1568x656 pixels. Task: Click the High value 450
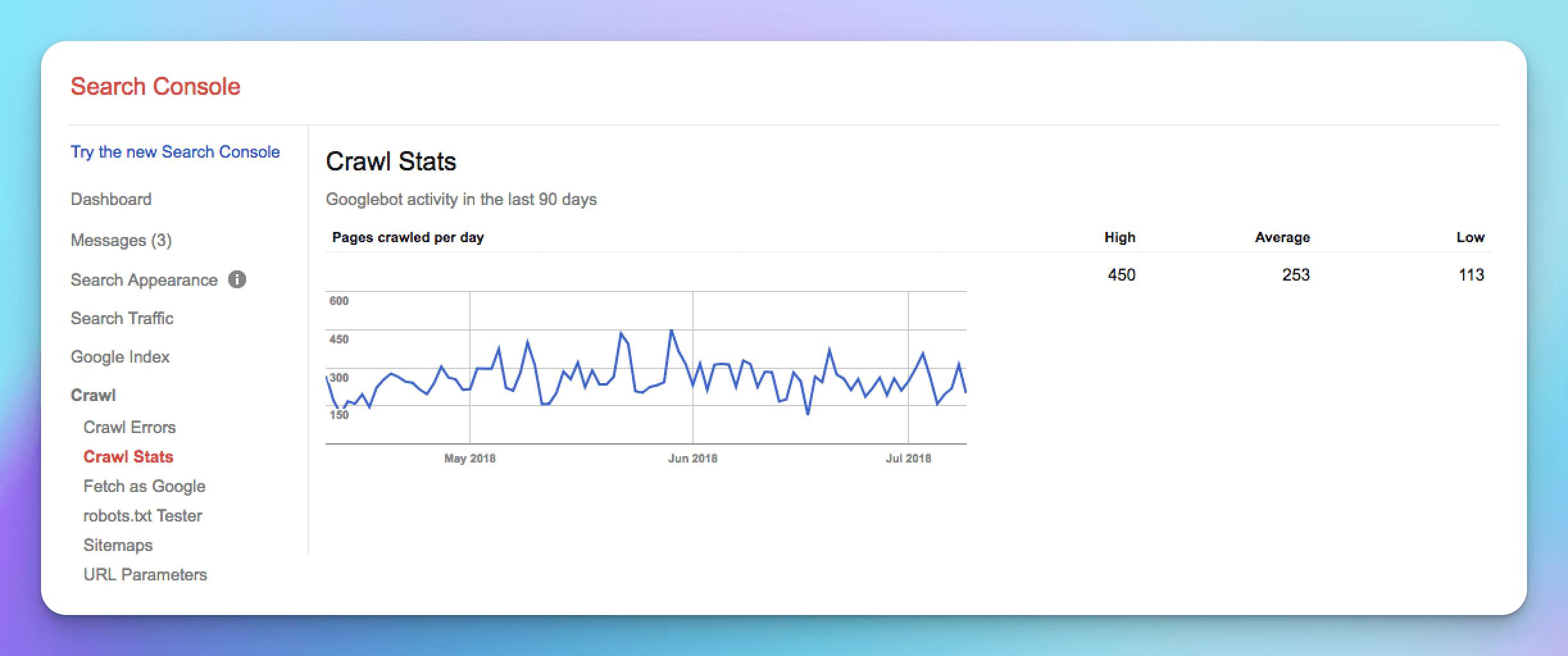coord(1121,275)
